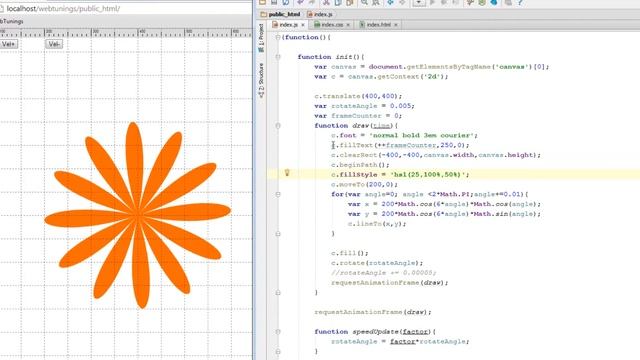Viewport: 640px width, 360px height.
Task: Click the Synchronize toolbar icon
Action: click(286, 2)
